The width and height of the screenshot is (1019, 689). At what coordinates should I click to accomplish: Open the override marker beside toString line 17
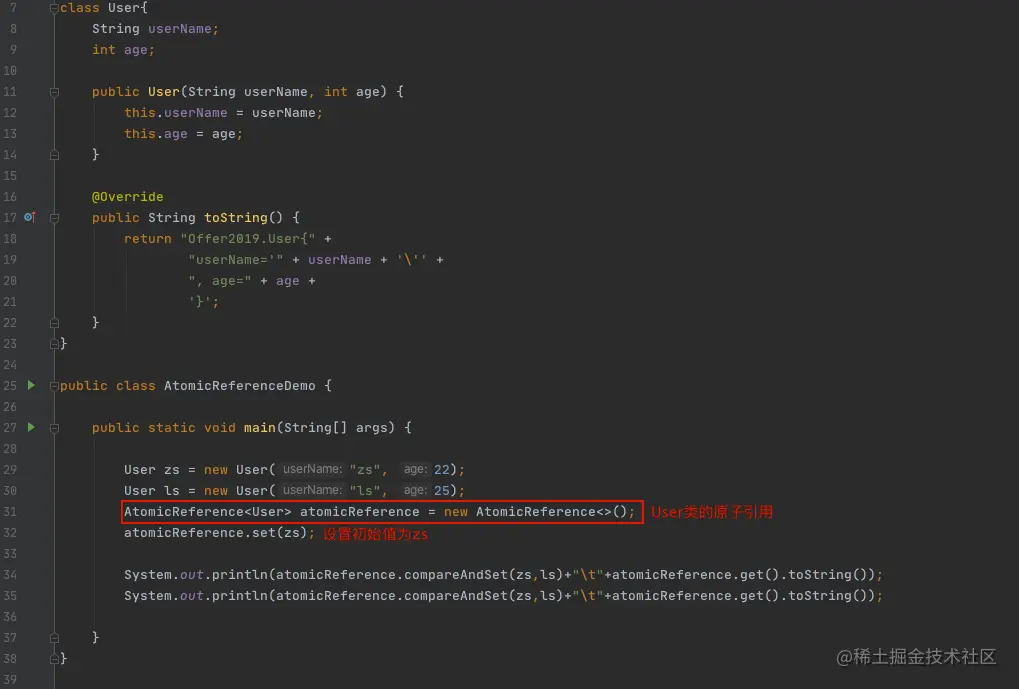29,217
